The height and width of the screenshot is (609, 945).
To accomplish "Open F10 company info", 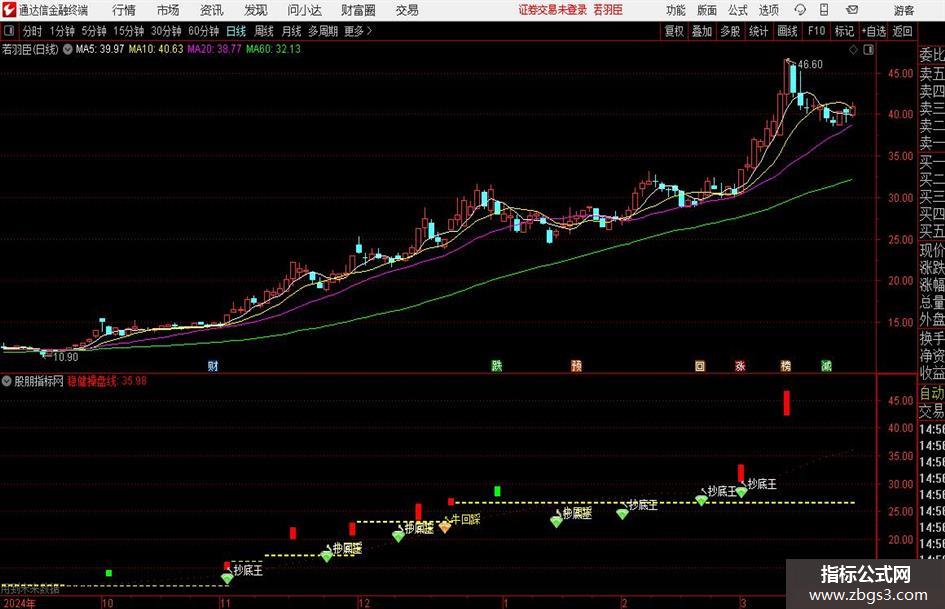I will [817, 31].
